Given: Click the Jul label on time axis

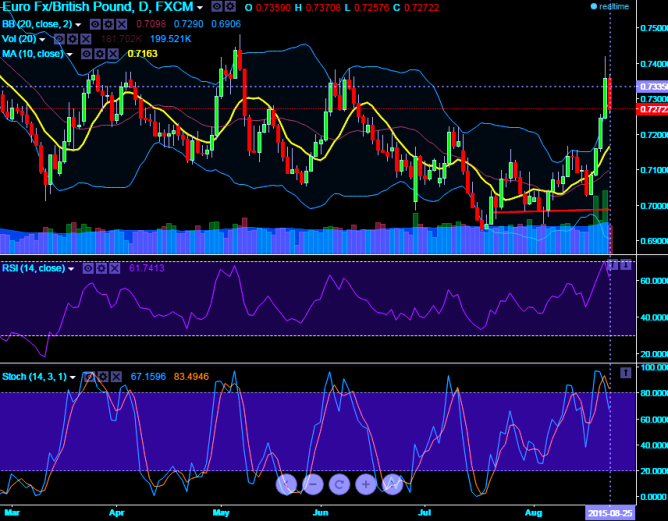Looking at the screenshot, I should (424, 512).
